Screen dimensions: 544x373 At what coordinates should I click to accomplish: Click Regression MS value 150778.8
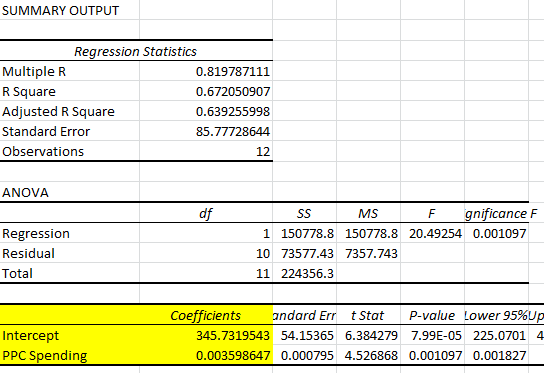368,234
